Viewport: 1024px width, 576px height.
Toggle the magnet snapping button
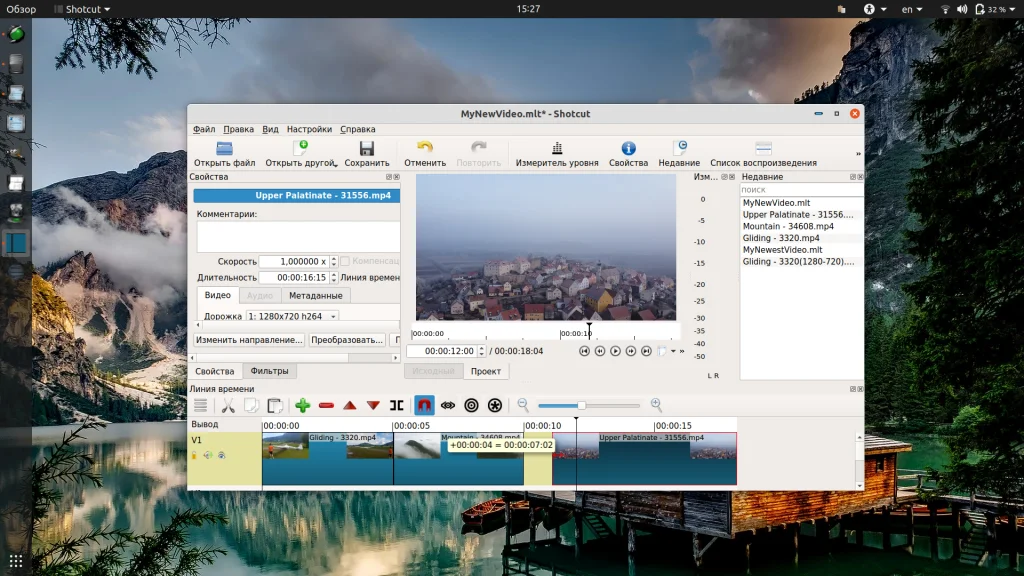tap(424, 405)
